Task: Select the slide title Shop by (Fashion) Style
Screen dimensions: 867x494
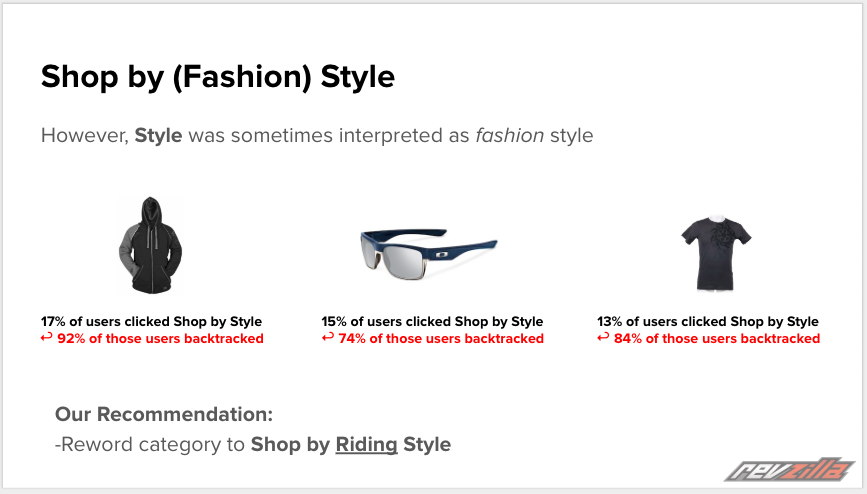Action: (217, 77)
